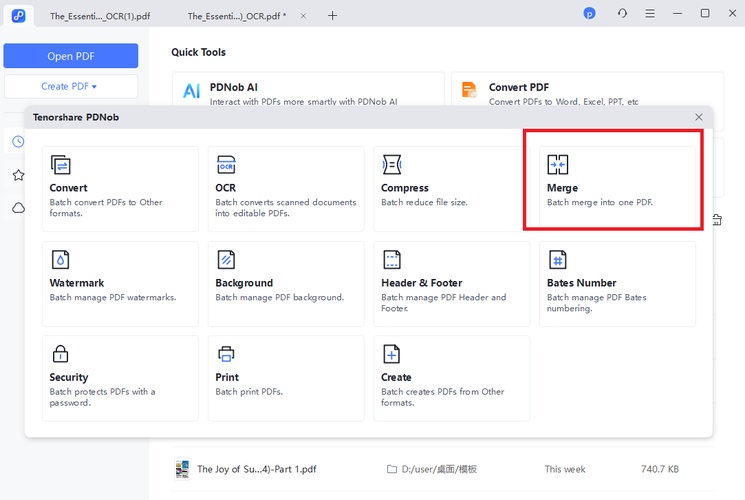The height and width of the screenshot is (500, 745).
Task: Click the Create card title
Action: point(396,377)
